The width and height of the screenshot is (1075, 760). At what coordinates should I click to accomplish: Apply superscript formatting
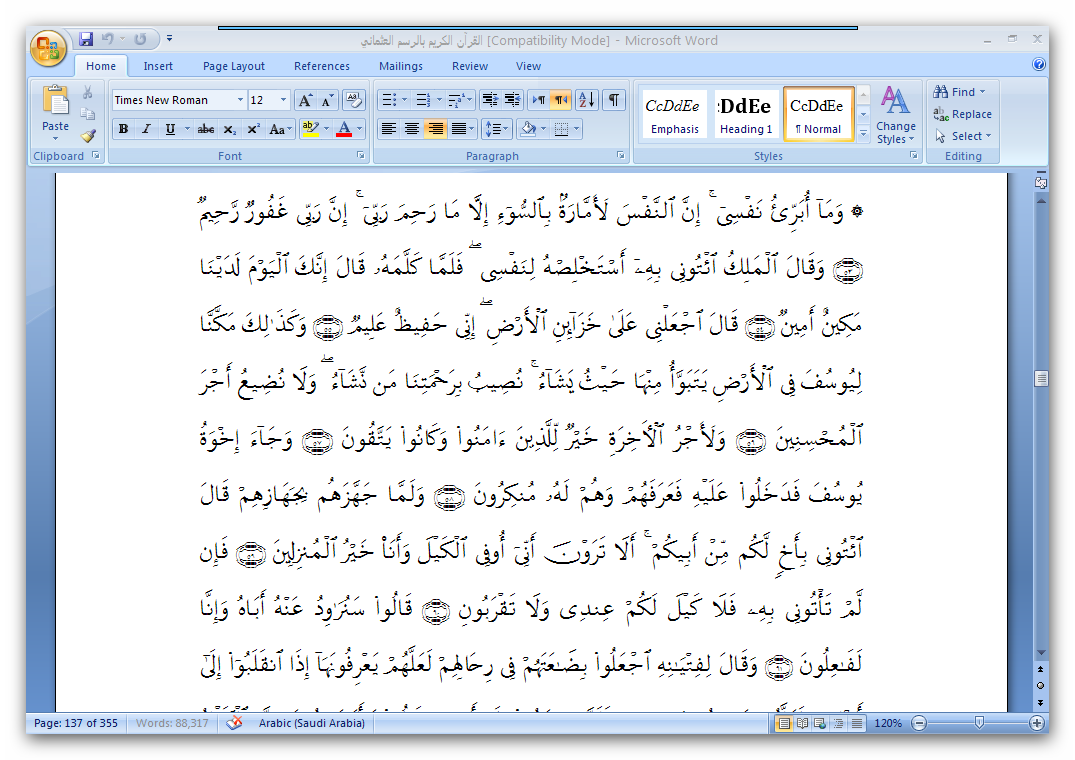(254, 129)
